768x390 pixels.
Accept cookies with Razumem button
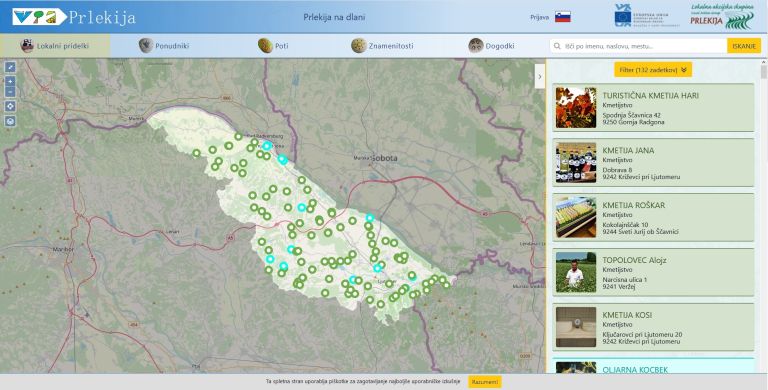(x=485, y=382)
